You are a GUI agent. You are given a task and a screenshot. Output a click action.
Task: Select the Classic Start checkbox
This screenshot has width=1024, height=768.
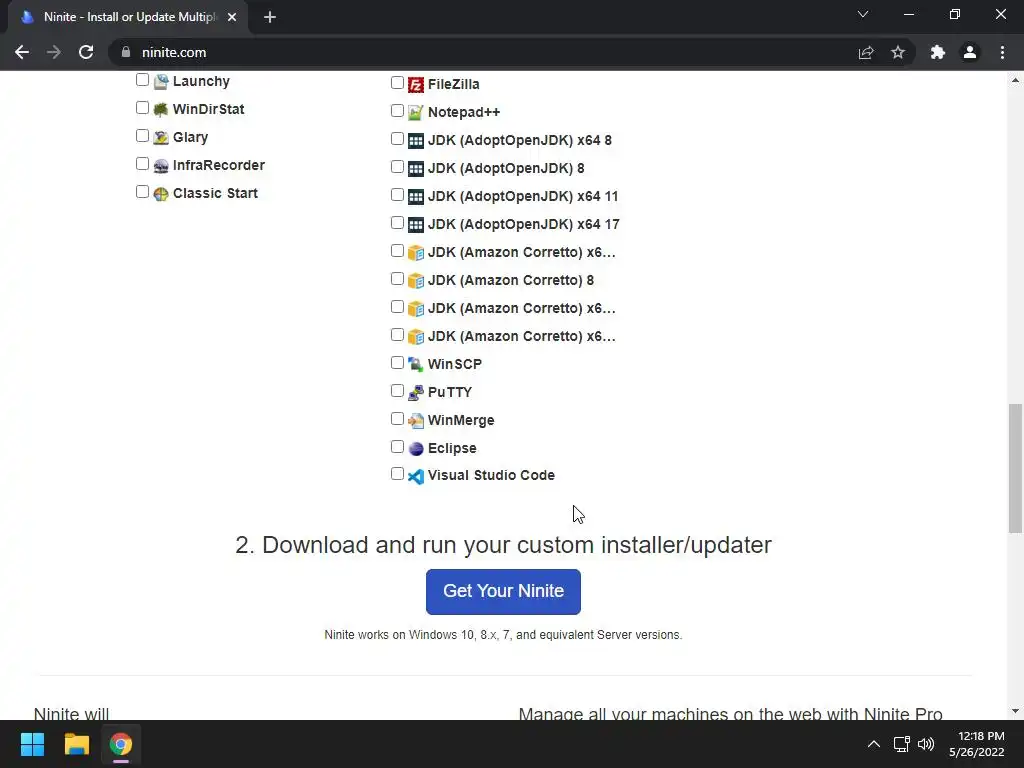142,191
